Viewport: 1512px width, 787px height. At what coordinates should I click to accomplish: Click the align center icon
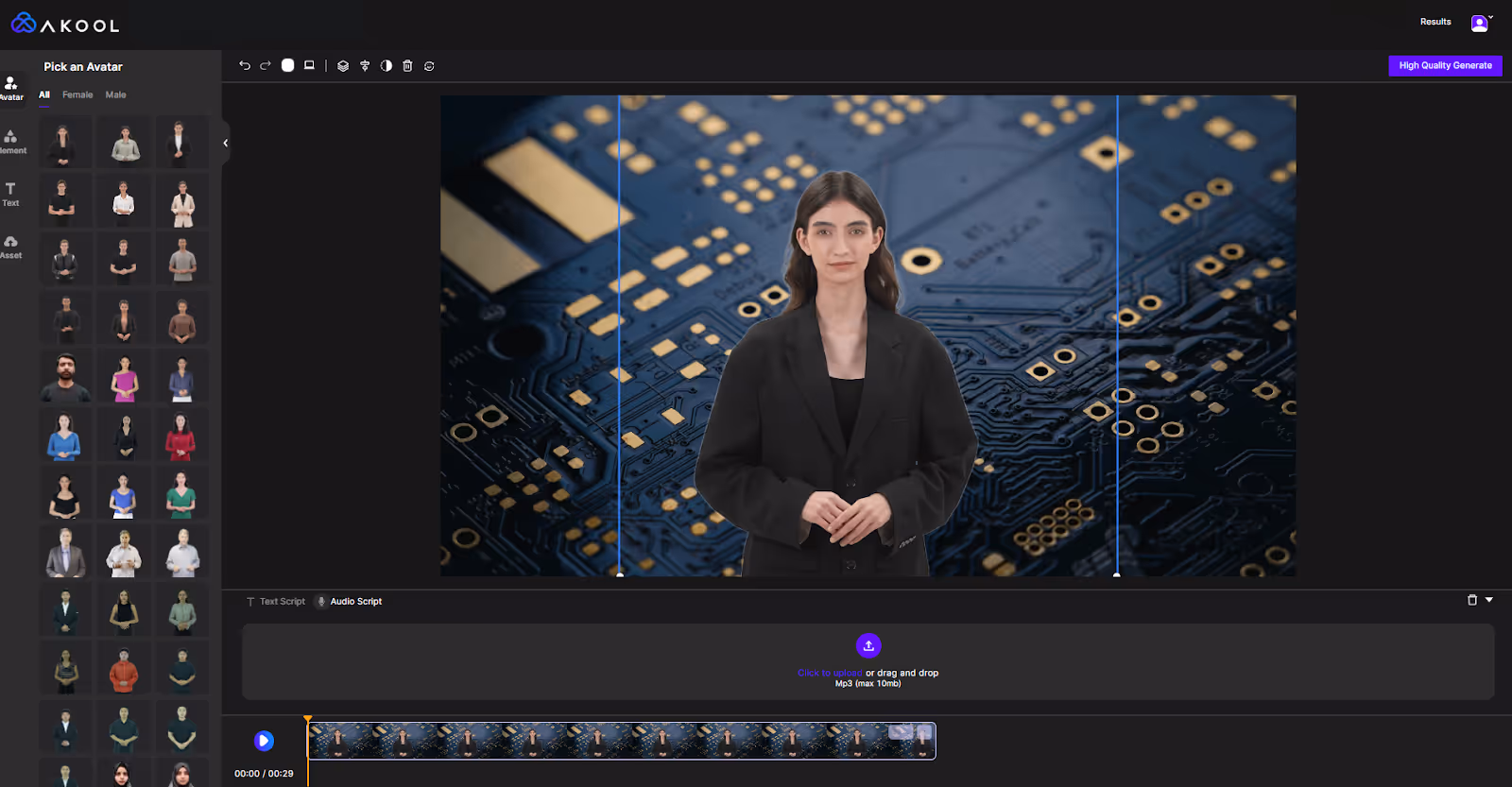(365, 66)
